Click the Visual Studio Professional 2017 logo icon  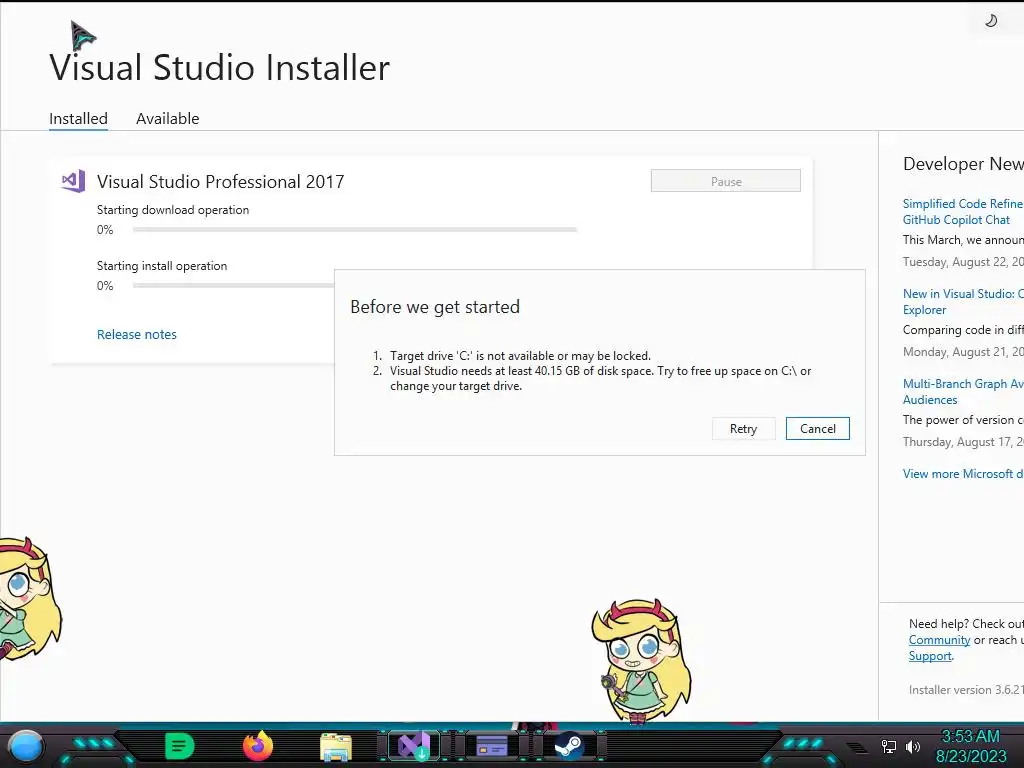point(73,181)
